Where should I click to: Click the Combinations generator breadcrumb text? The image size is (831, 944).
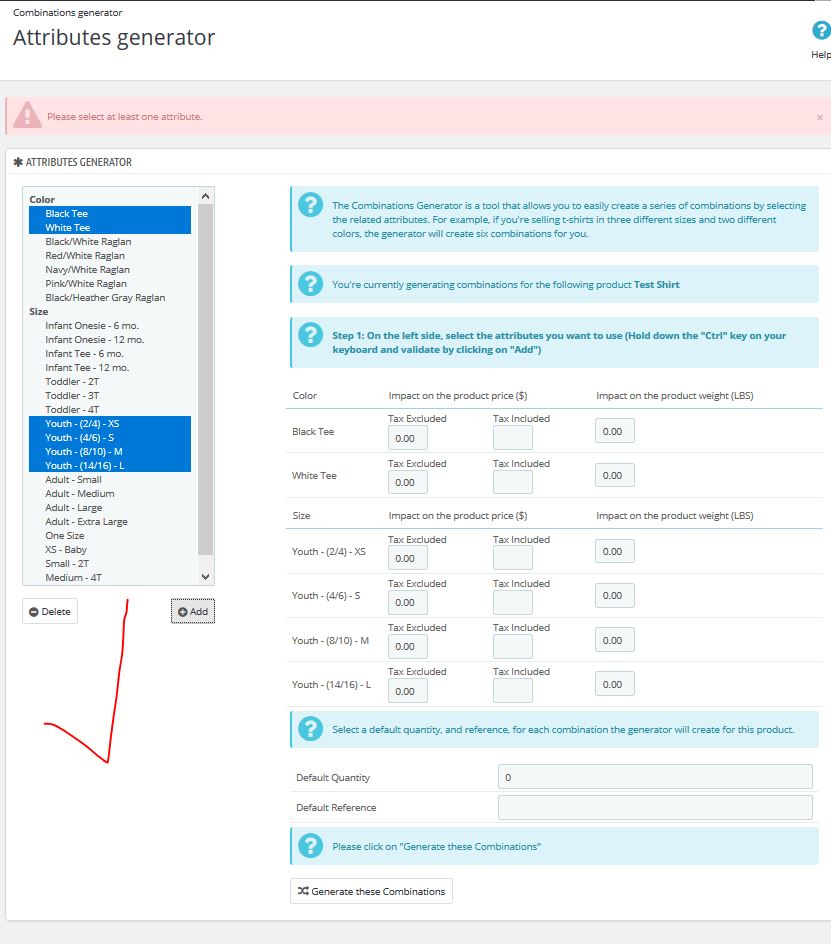67,13
